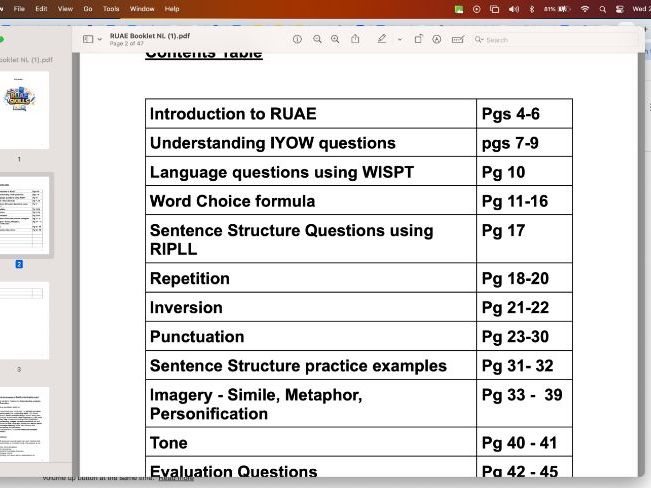This screenshot has width=651, height=488.
Task: Click 'Introduction to RUAE' table cell
Action: click(x=311, y=114)
